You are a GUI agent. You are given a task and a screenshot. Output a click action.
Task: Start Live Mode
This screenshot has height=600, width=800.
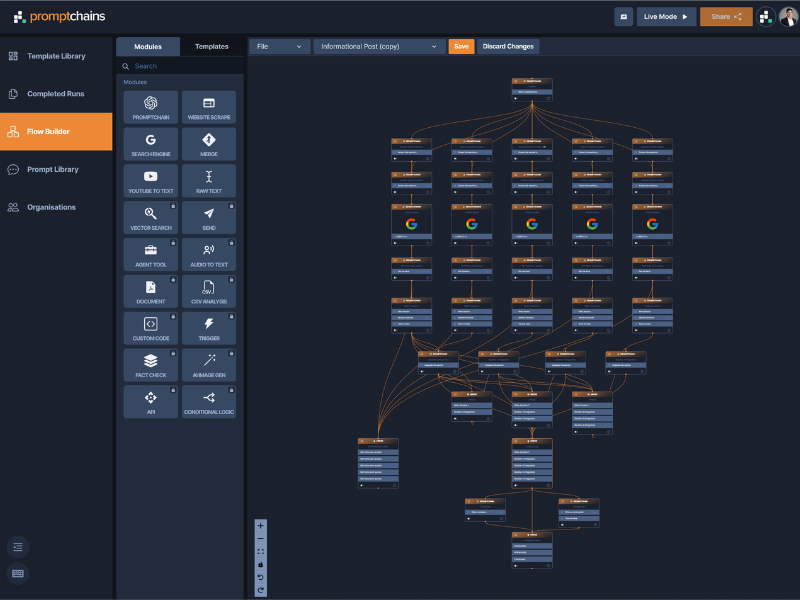[x=666, y=17]
